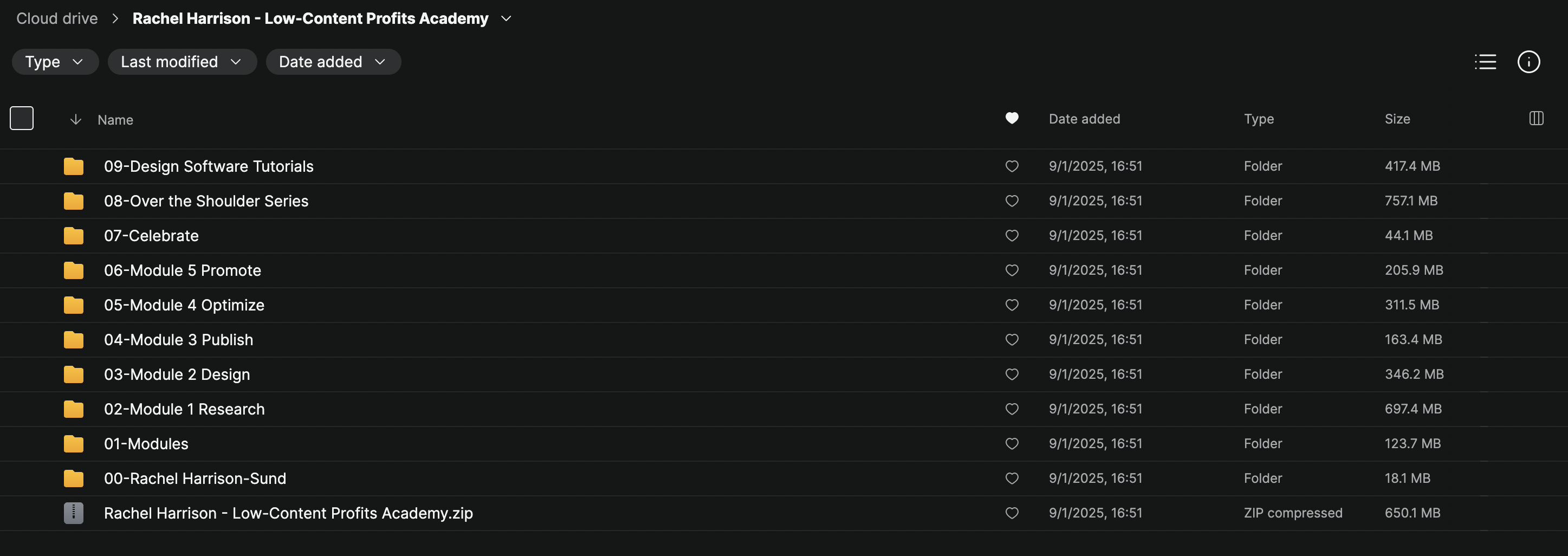Screen dimensions: 1568x556
Task: Click the zip file archive icon
Action: tap(74, 513)
